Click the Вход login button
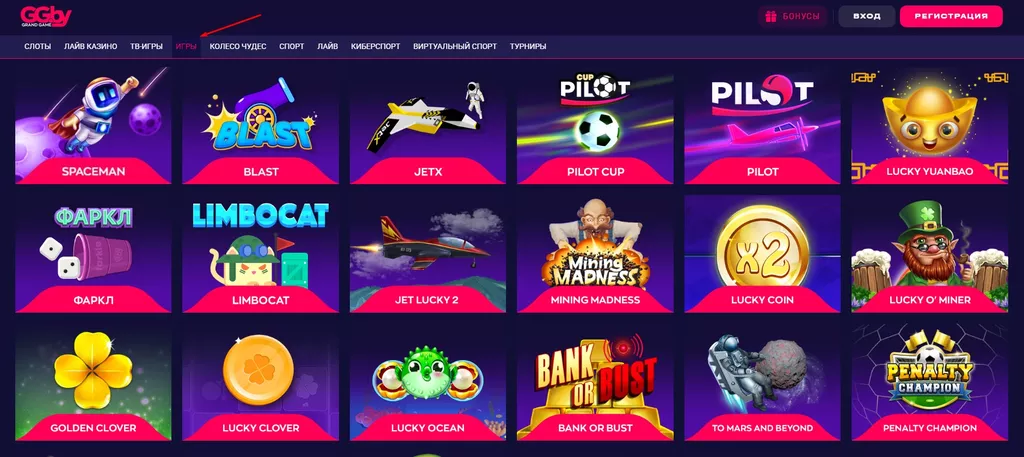Screen dimensions: 1024x457 tap(867, 16)
